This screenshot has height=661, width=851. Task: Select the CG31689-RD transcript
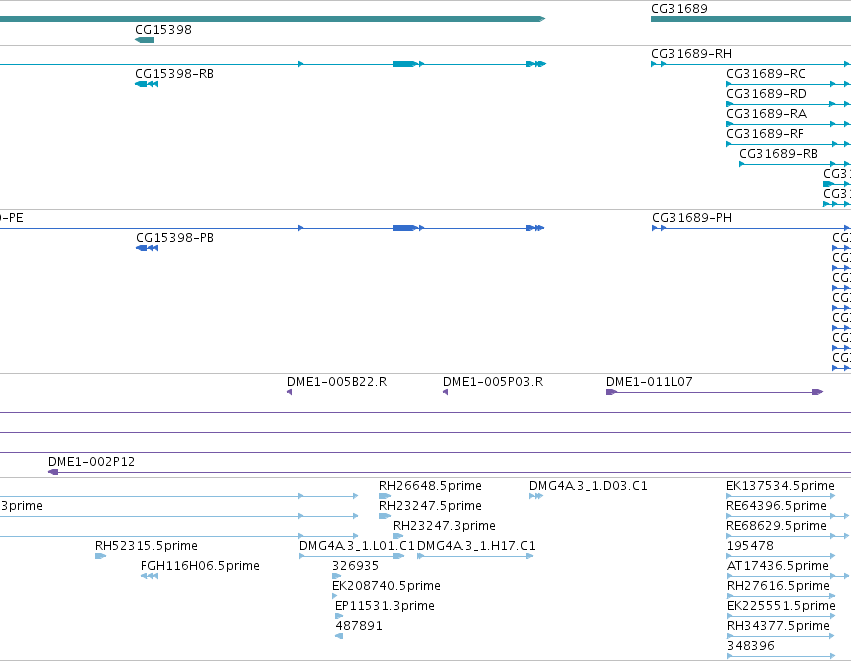[766, 94]
